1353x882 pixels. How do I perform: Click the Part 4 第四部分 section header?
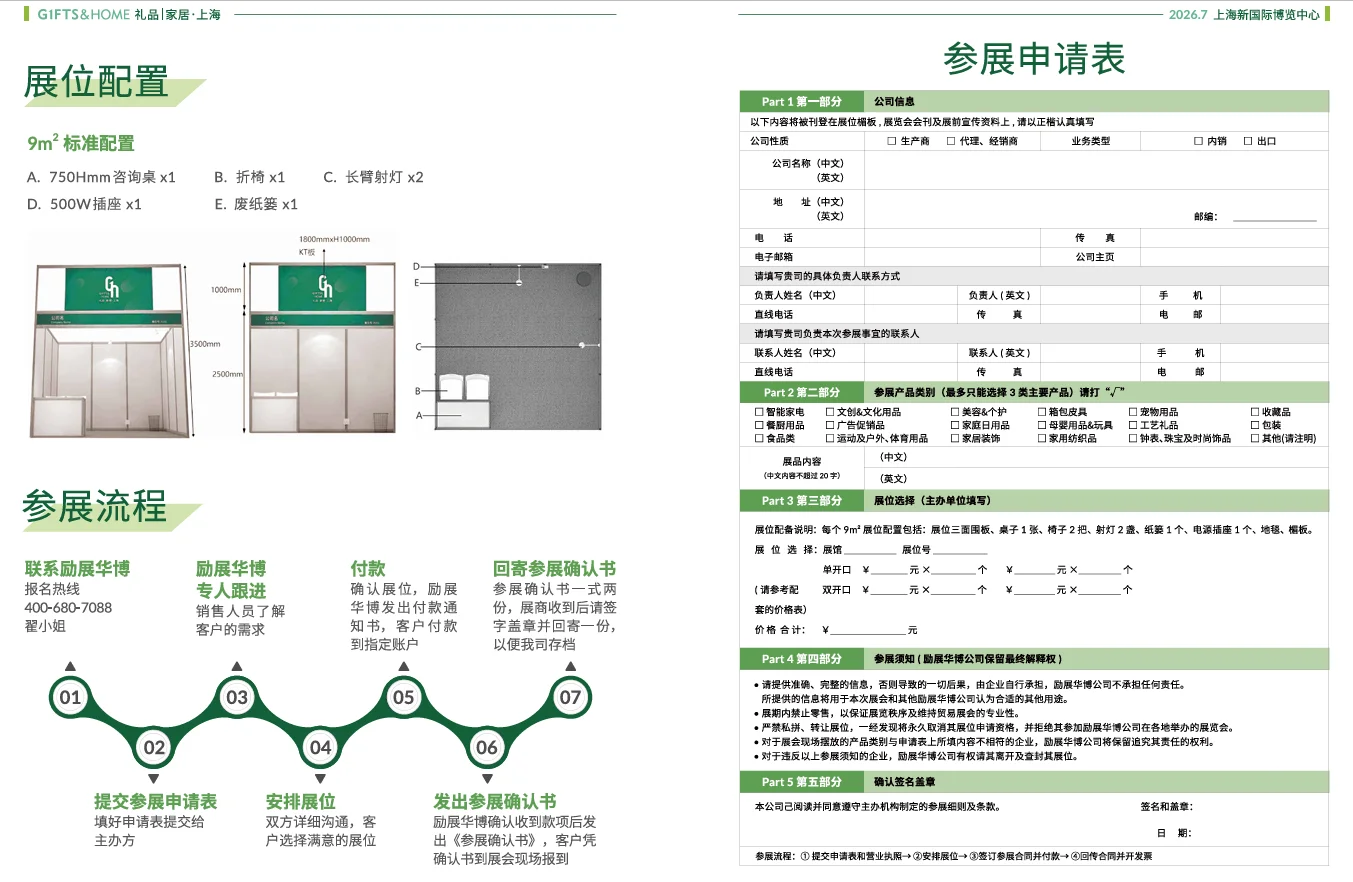point(800,659)
